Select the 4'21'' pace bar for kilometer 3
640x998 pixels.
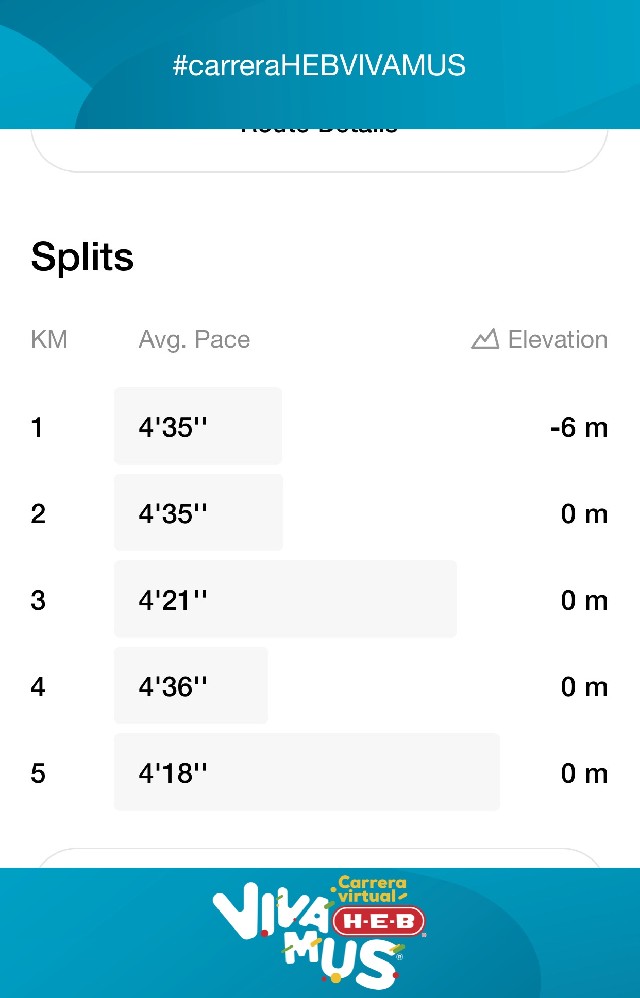pos(285,600)
